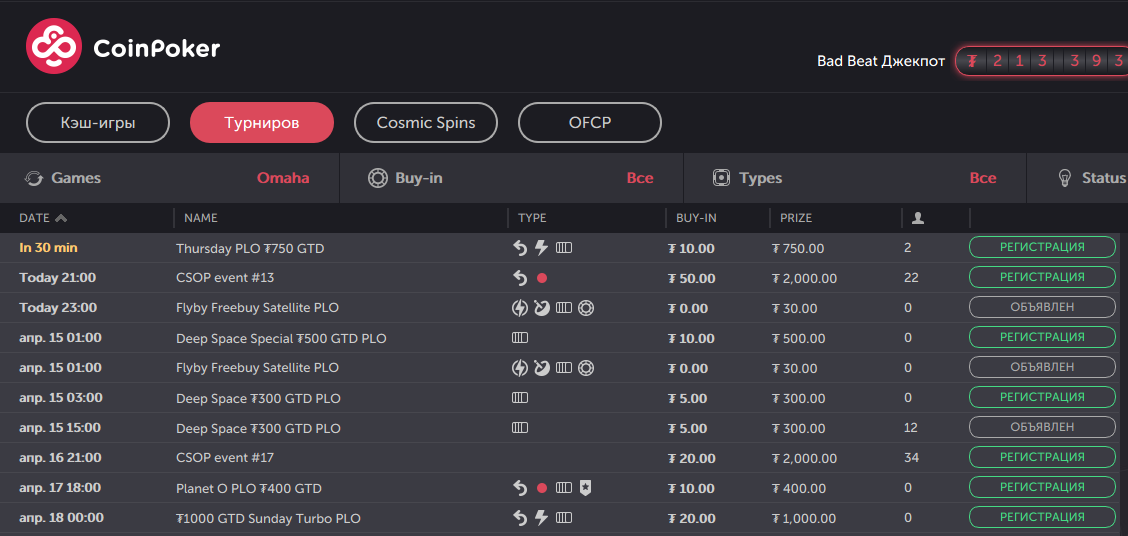Click the CoinPoker logo icon
The height and width of the screenshot is (536, 1128).
53,47
